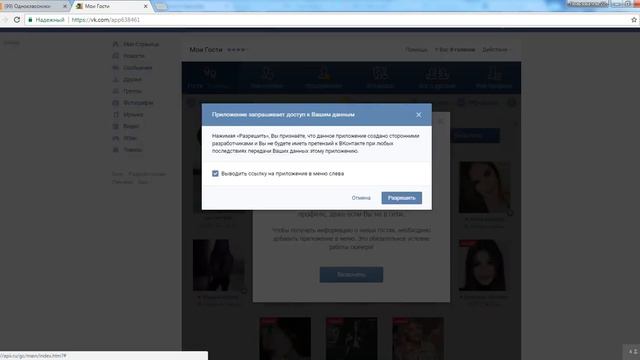Open the left dark guest photo thumbnail

[x=218, y=265]
